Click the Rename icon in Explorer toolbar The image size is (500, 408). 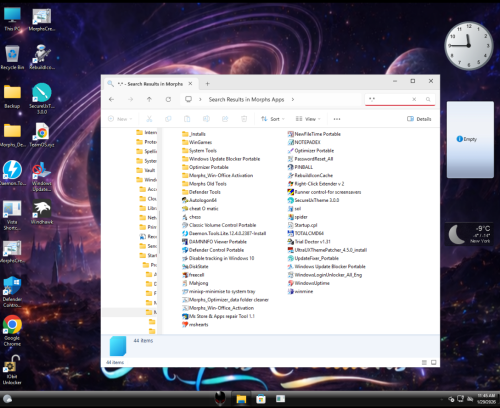tap(206, 119)
